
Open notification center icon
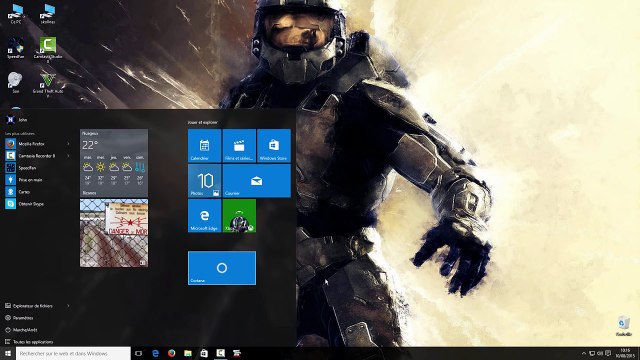coord(608,353)
